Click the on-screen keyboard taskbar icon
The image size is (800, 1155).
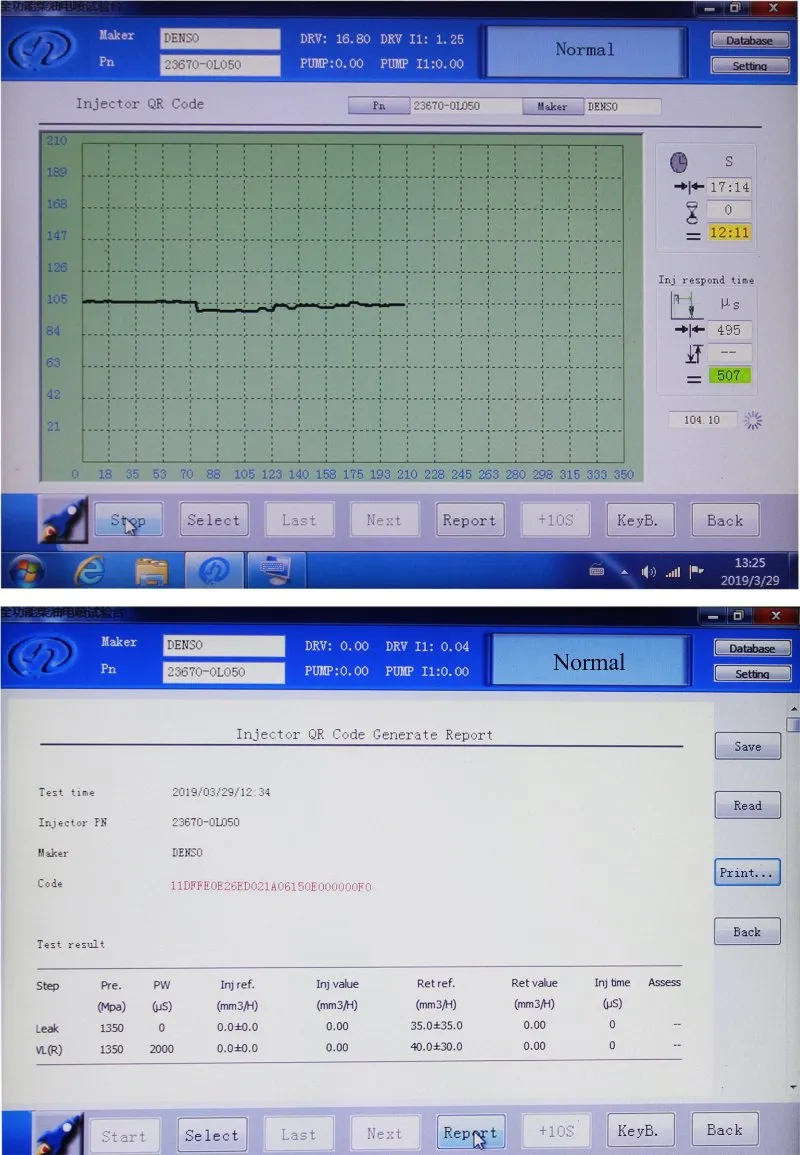(276, 571)
